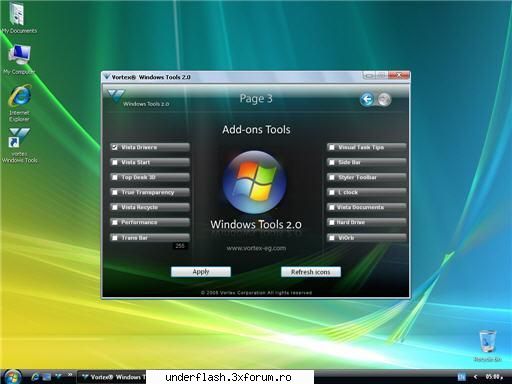Viewport: 512px width, 384px height.
Task: Select the My Computer desktop icon
Action: tap(19, 59)
